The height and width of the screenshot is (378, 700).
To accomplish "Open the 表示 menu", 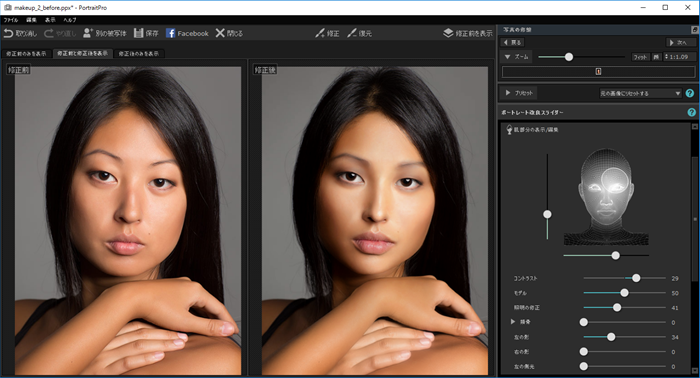I will [x=50, y=20].
